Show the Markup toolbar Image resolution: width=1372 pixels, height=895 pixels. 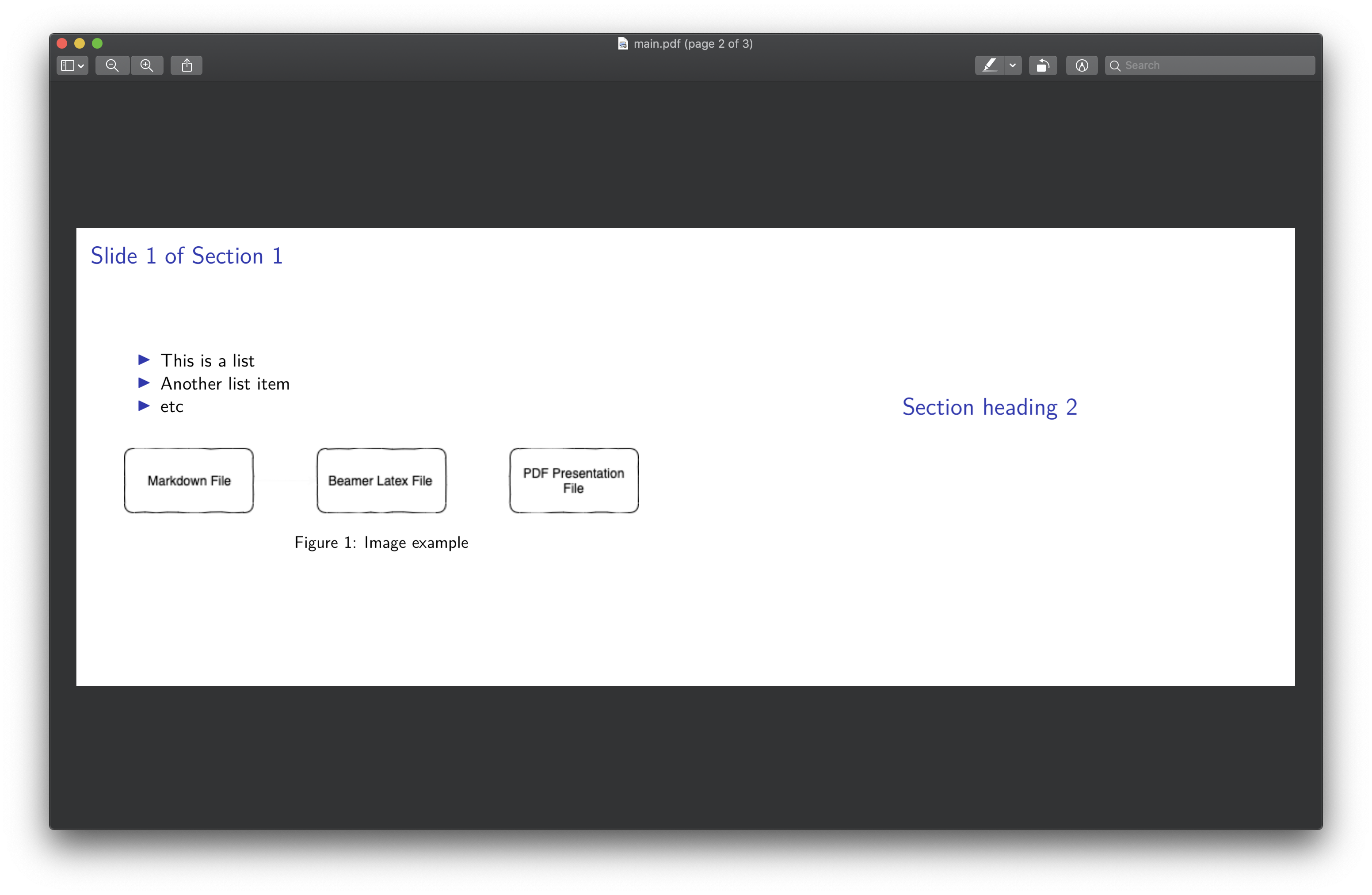tap(1082, 66)
